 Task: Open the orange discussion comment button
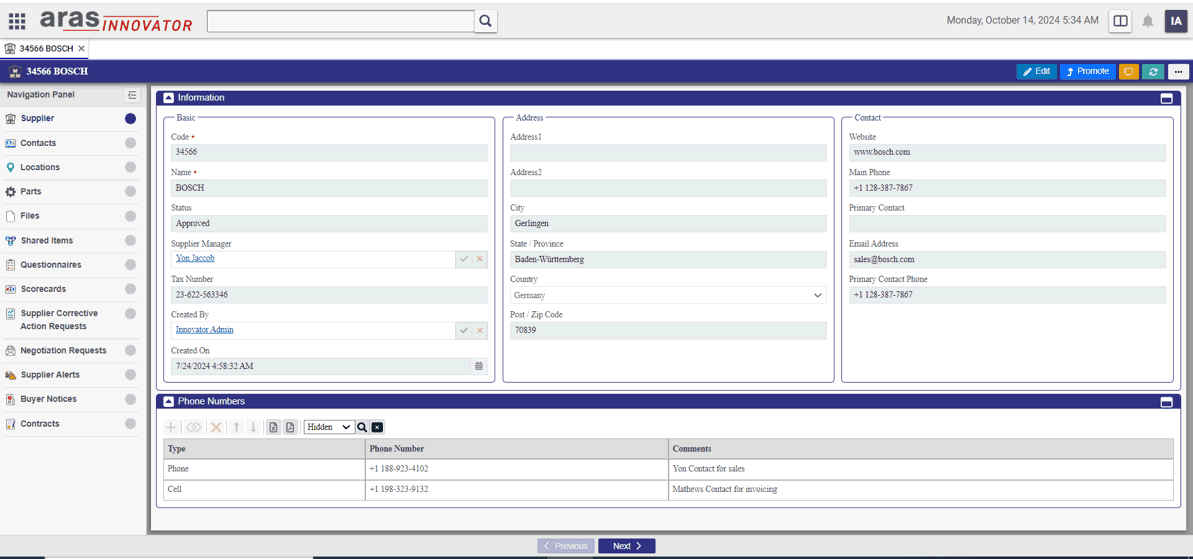point(1128,71)
